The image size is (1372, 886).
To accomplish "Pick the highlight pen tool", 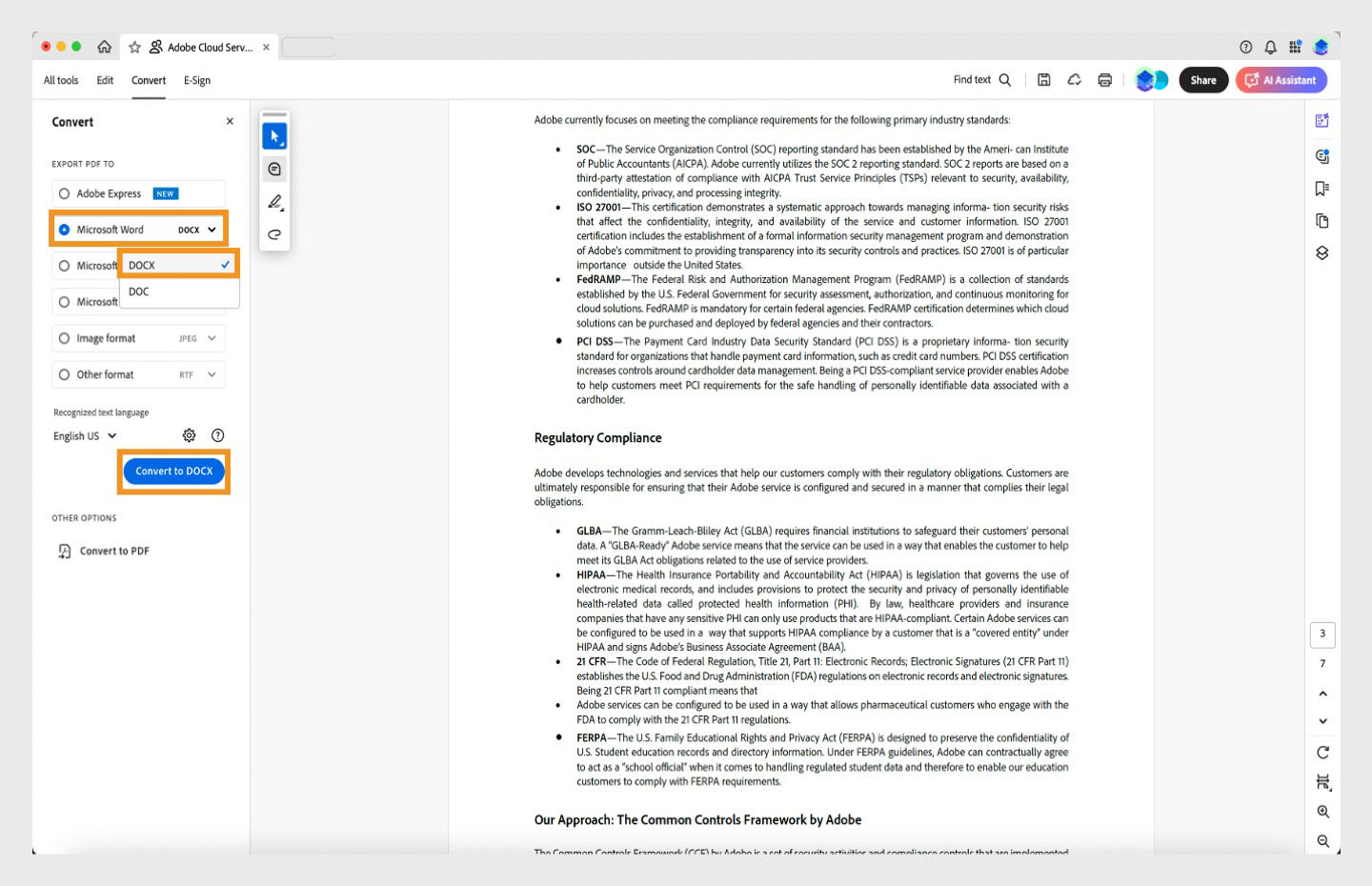I will click(x=274, y=201).
